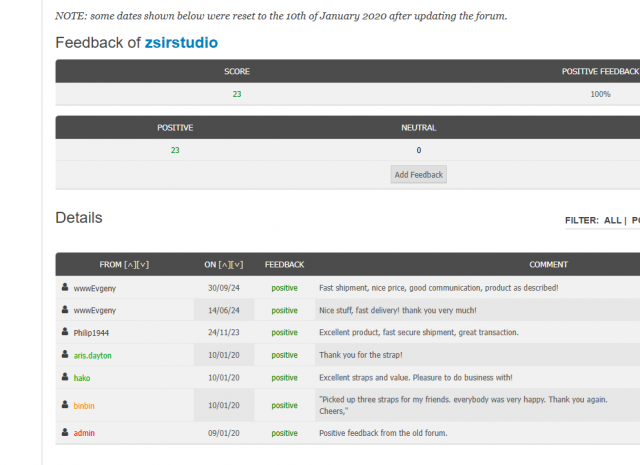The width and height of the screenshot is (640, 465).
Task: Click the count 23 under POSITIVE header
Action: pos(175,150)
